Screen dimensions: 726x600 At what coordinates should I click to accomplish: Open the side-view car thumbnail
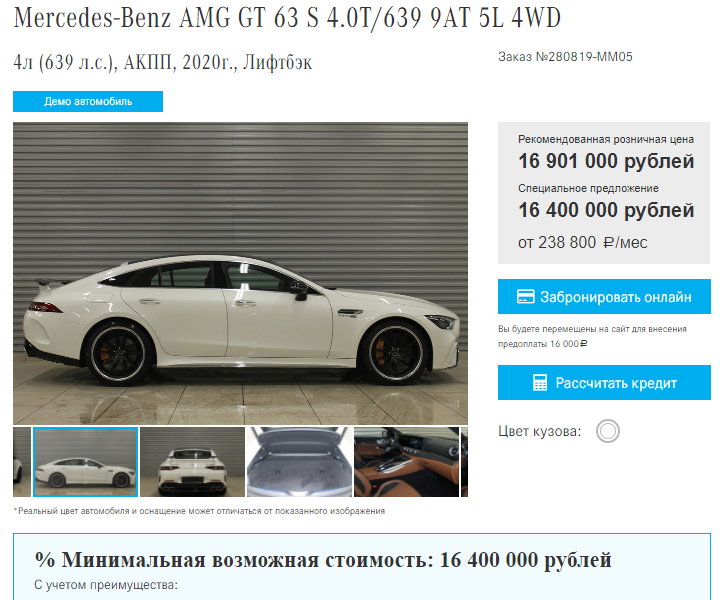(86, 462)
